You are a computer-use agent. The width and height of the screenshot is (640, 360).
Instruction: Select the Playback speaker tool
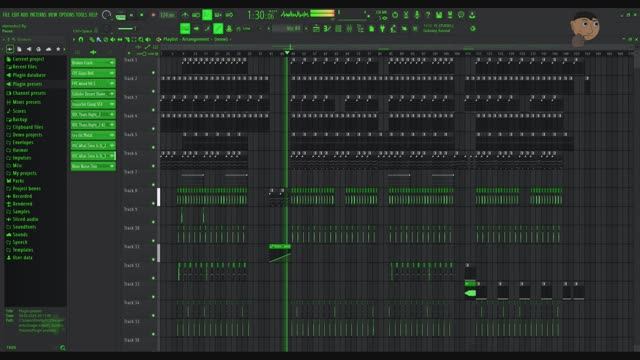pyautogui.click(x=148, y=40)
